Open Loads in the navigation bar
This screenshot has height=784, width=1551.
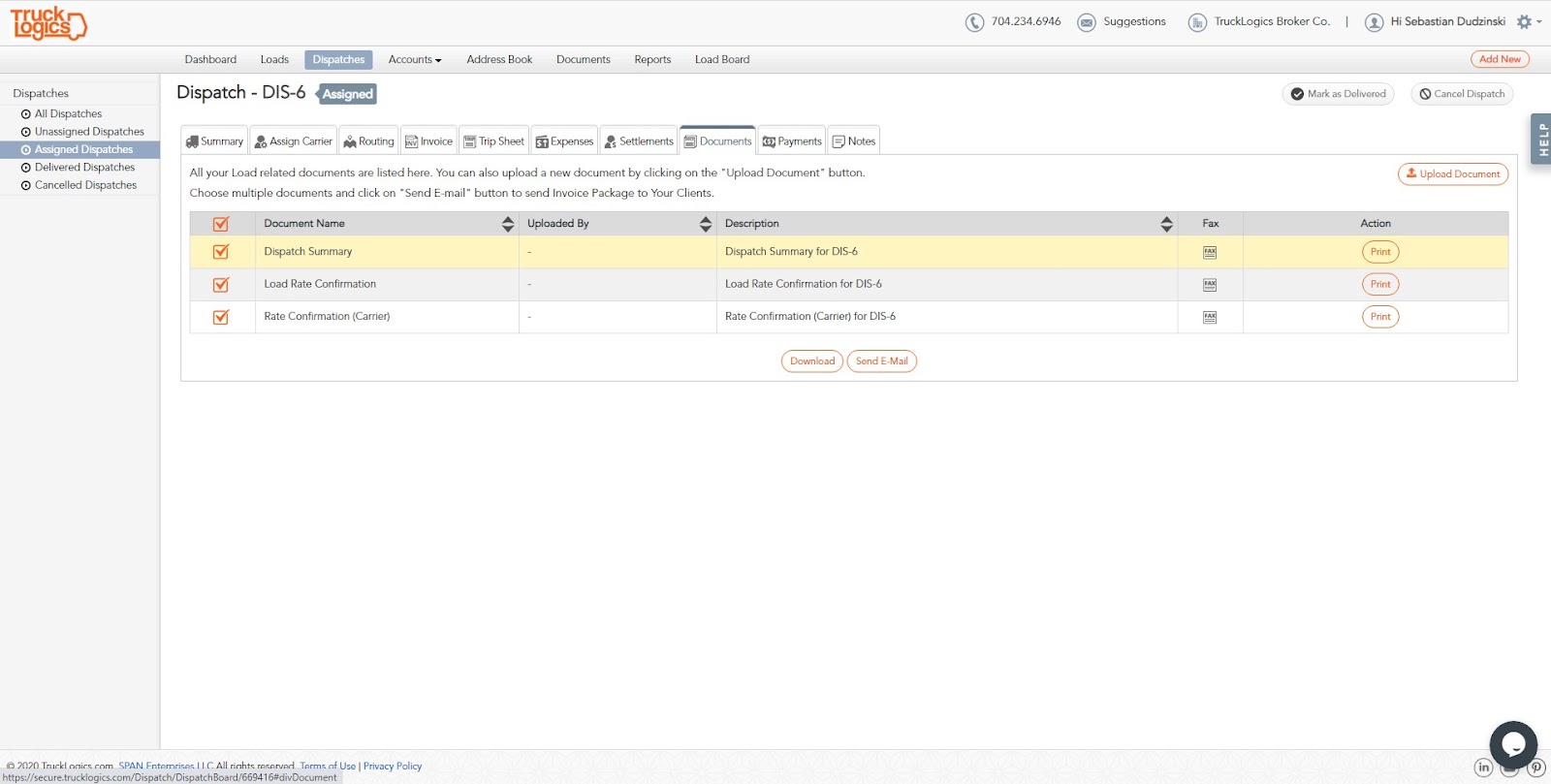click(274, 60)
